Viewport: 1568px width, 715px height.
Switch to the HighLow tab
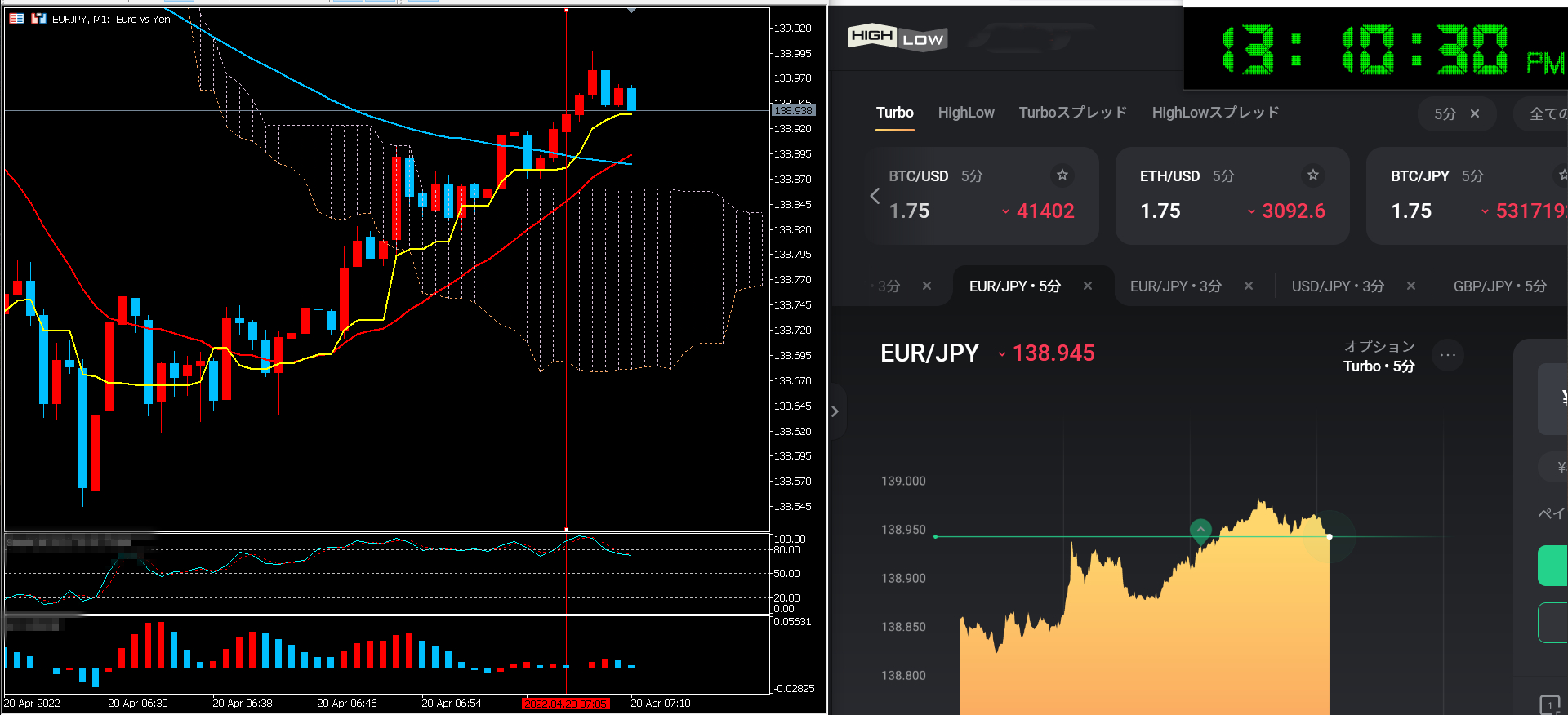(x=965, y=113)
